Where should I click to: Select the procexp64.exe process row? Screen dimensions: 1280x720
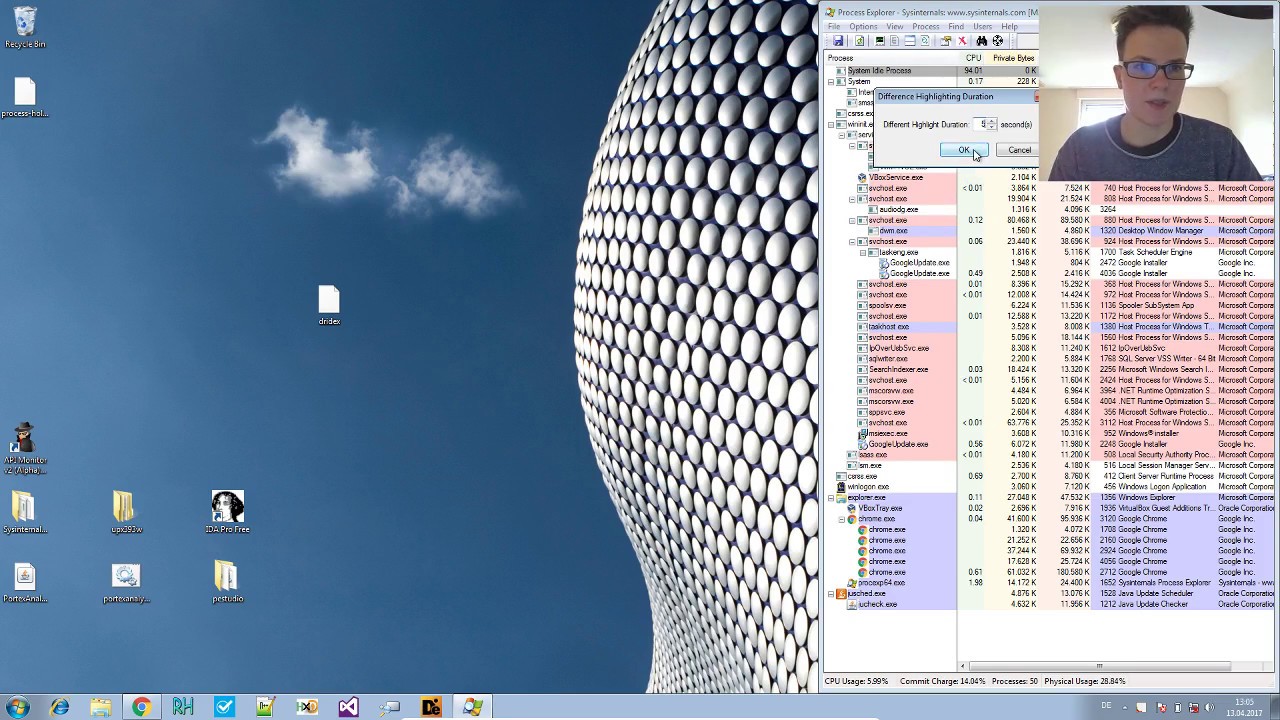click(1050, 583)
